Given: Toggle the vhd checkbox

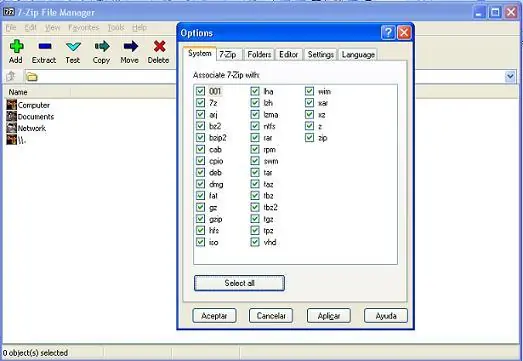Looking at the screenshot, I should [255, 242].
